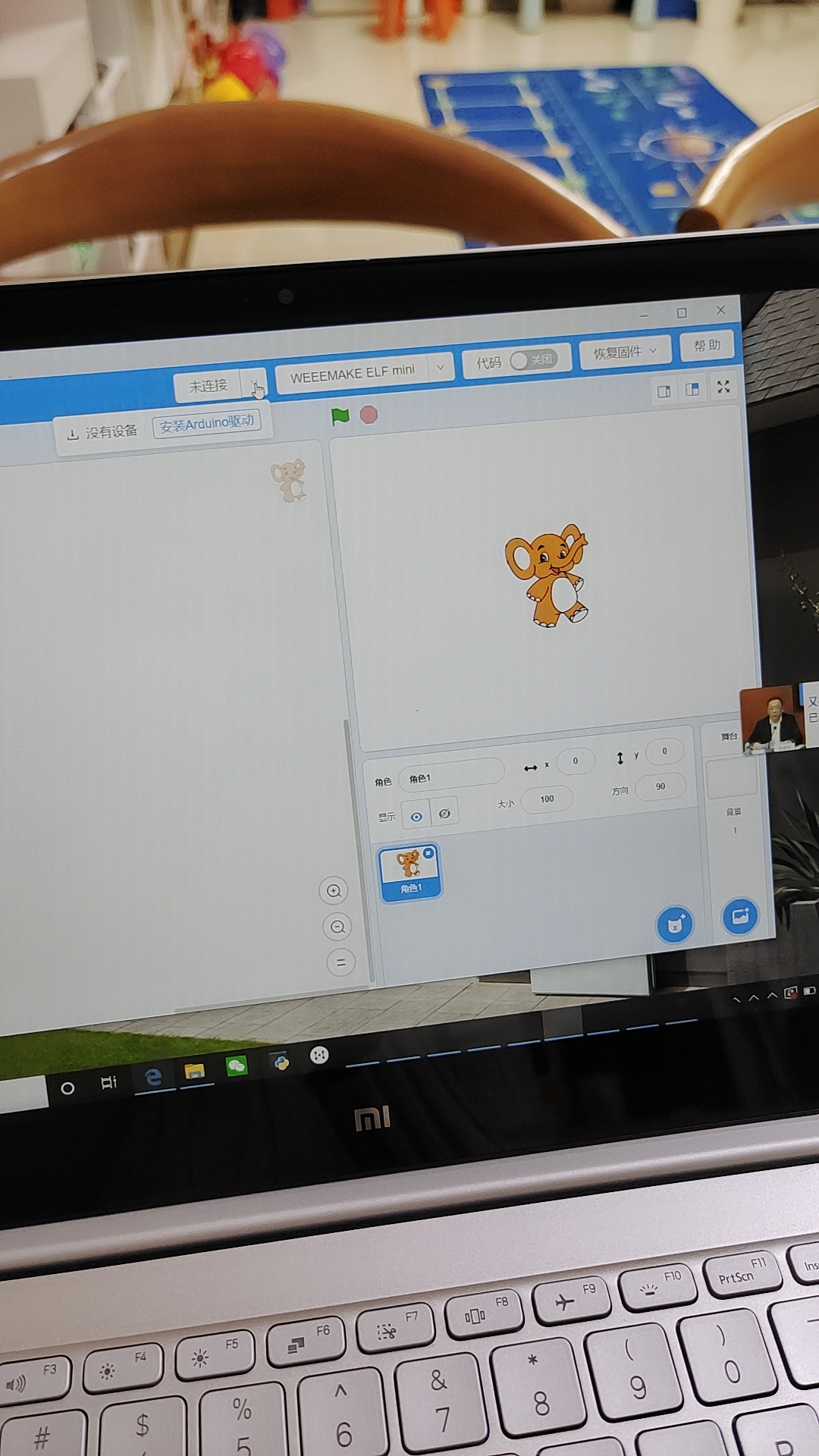
Task: Zoom in the code workspace
Action: coord(334,891)
